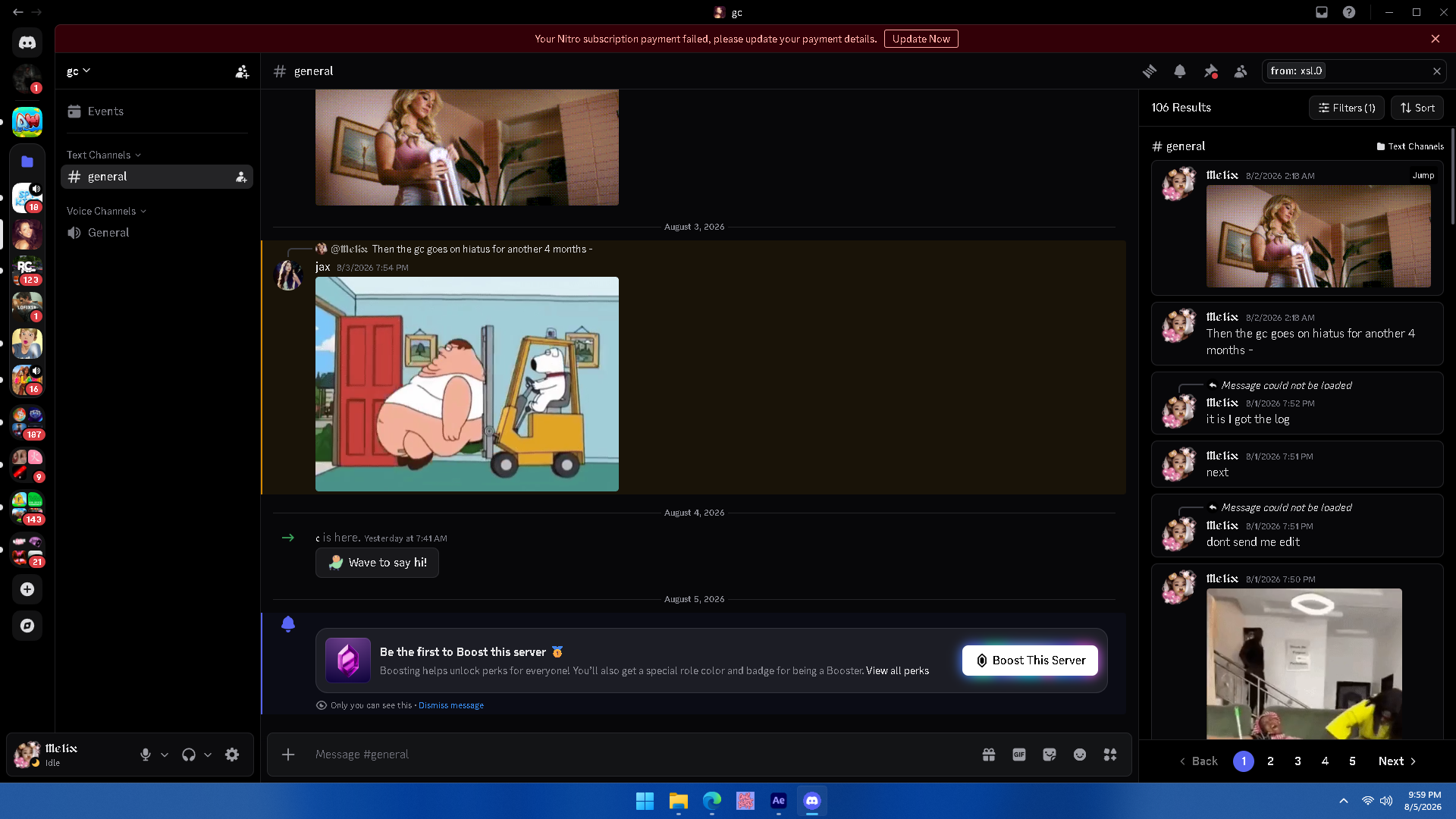Go forward in navigation history

(x=36, y=12)
